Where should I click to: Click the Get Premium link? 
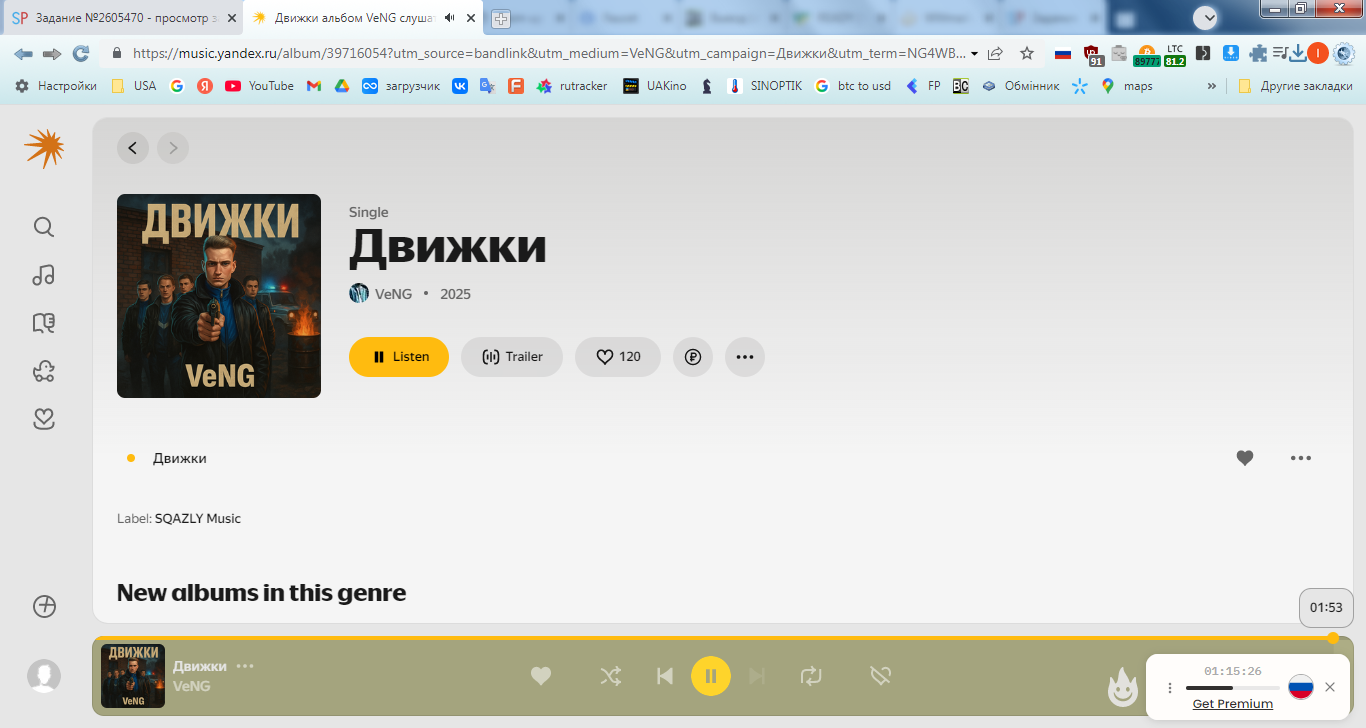click(1233, 704)
